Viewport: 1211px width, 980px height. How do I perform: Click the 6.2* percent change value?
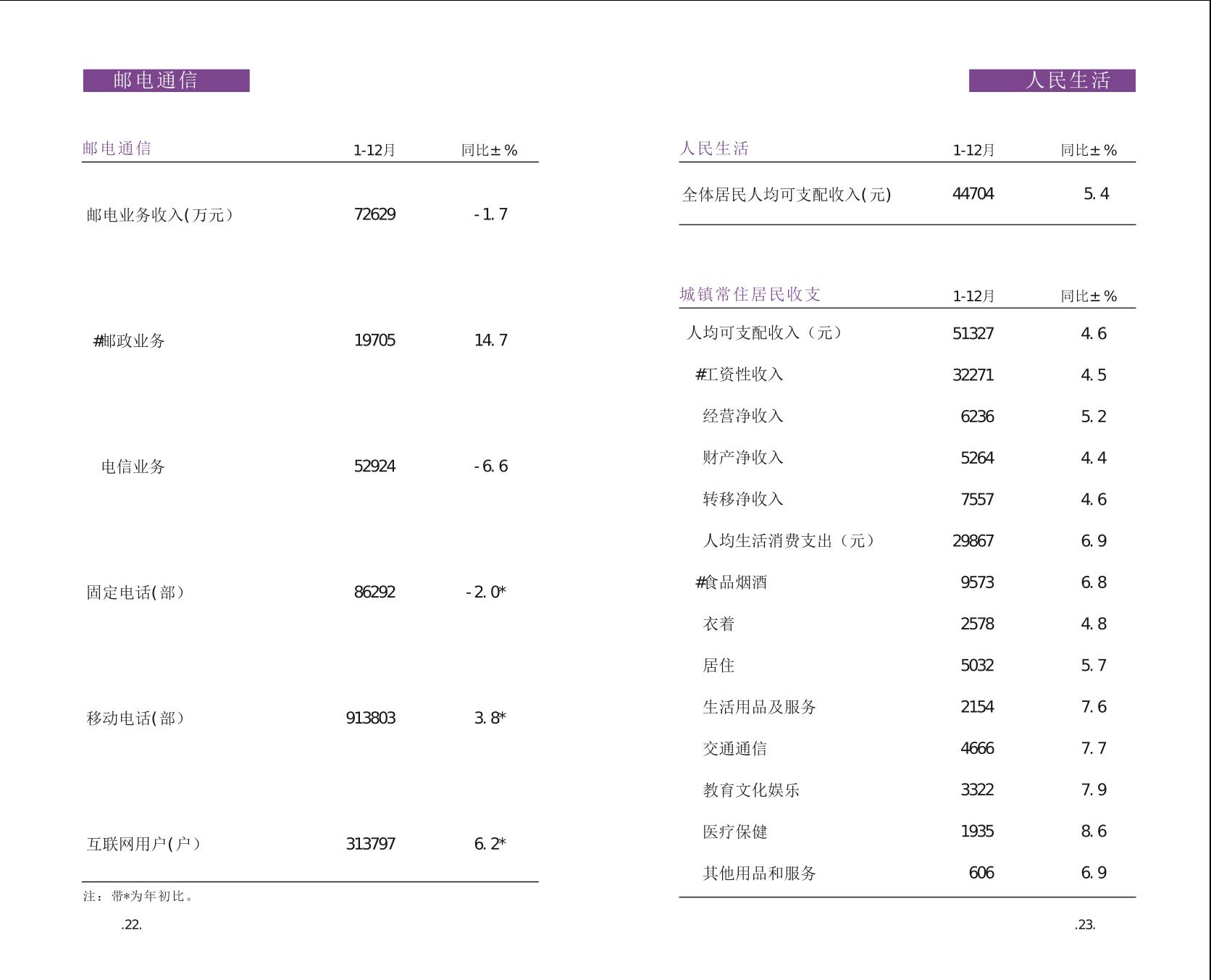coord(490,844)
